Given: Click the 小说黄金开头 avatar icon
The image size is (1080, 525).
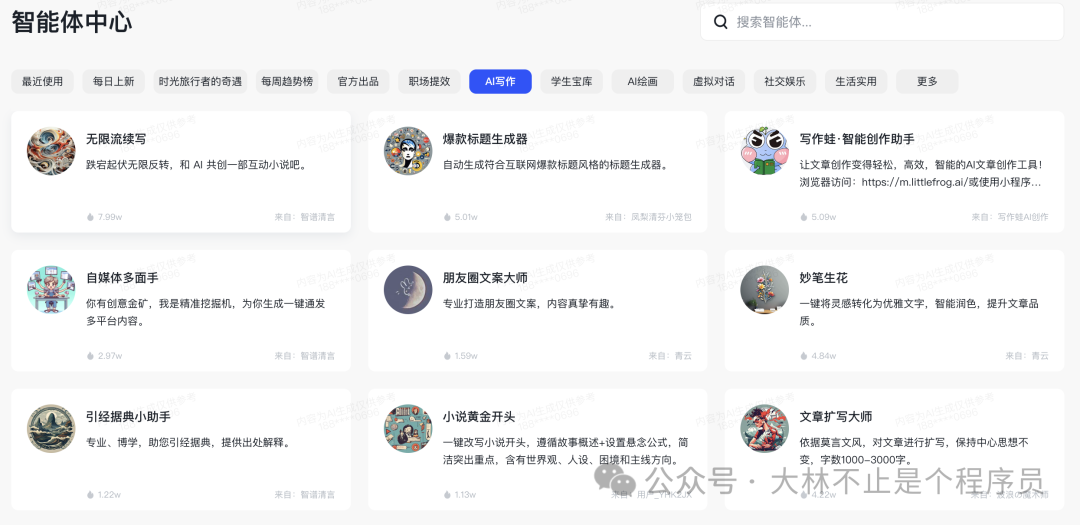Looking at the screenshot, I should click(408, 429).
